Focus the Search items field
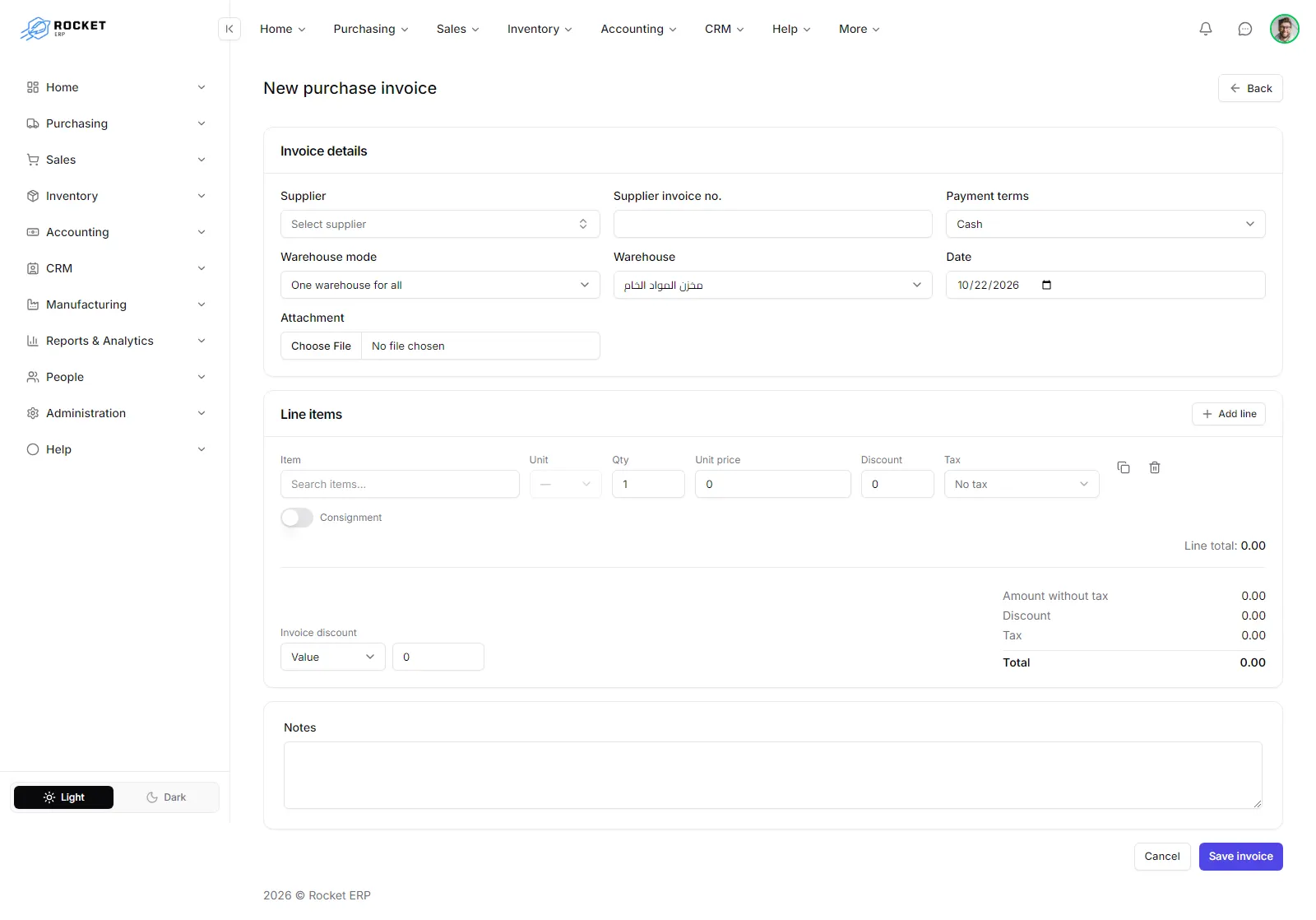Viewport: 1316px width, 920px height. [x=400, y=484]
